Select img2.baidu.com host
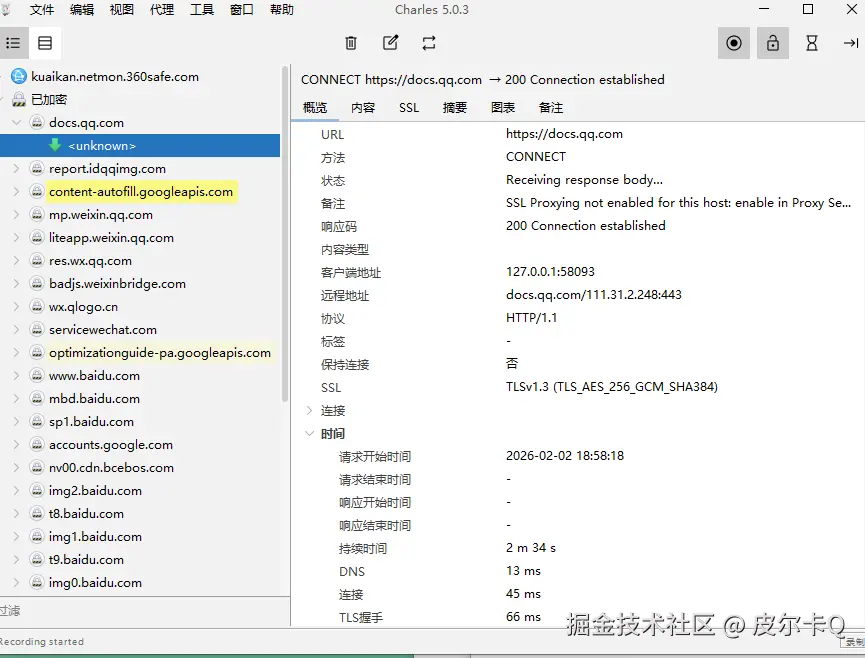Viewport: 865px width, 658px height. point(95,491)
